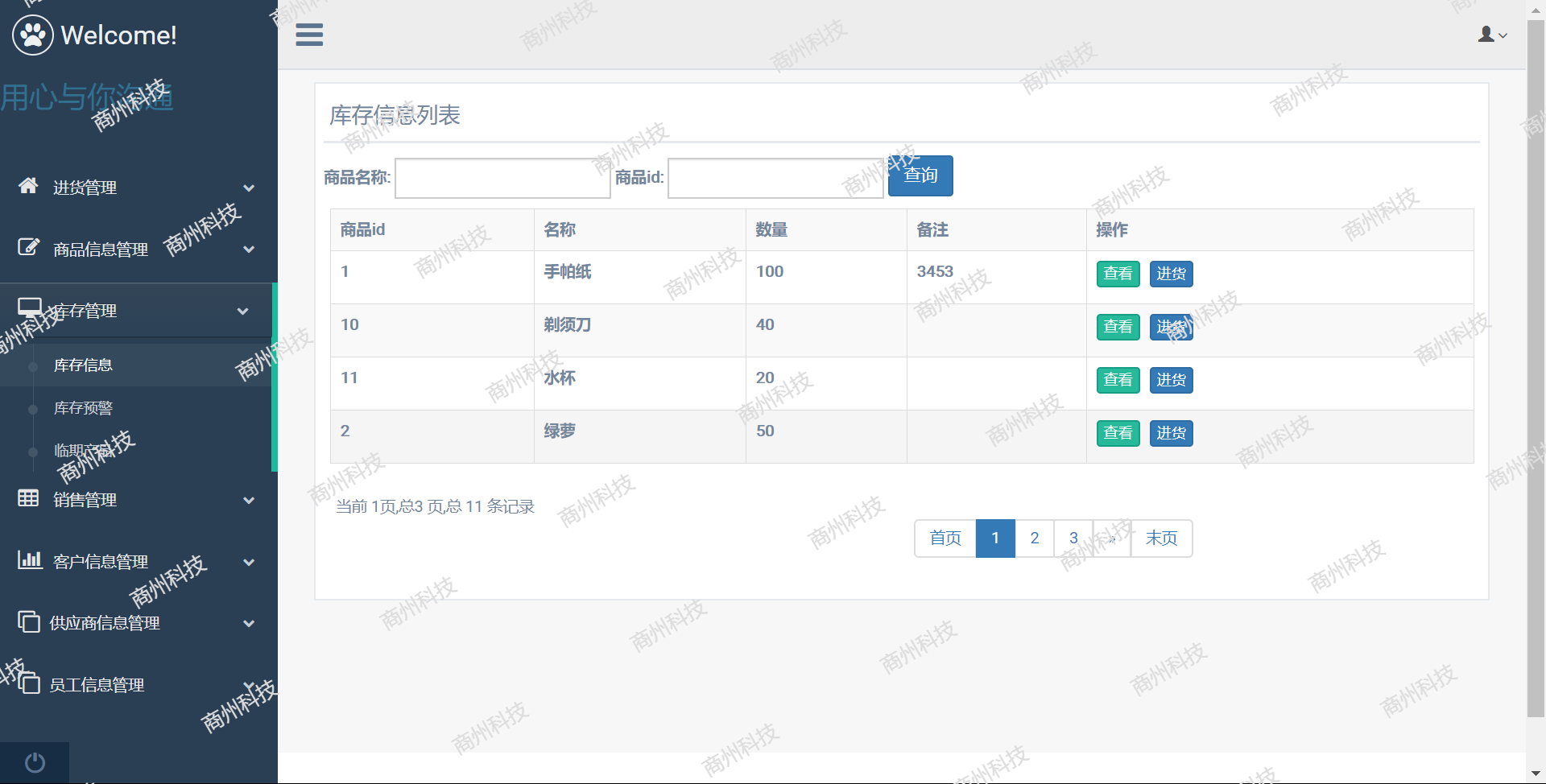The height and width of the screenshot is (784, 1546).
Task: Click the record count summary text
Action: point(435,507)
